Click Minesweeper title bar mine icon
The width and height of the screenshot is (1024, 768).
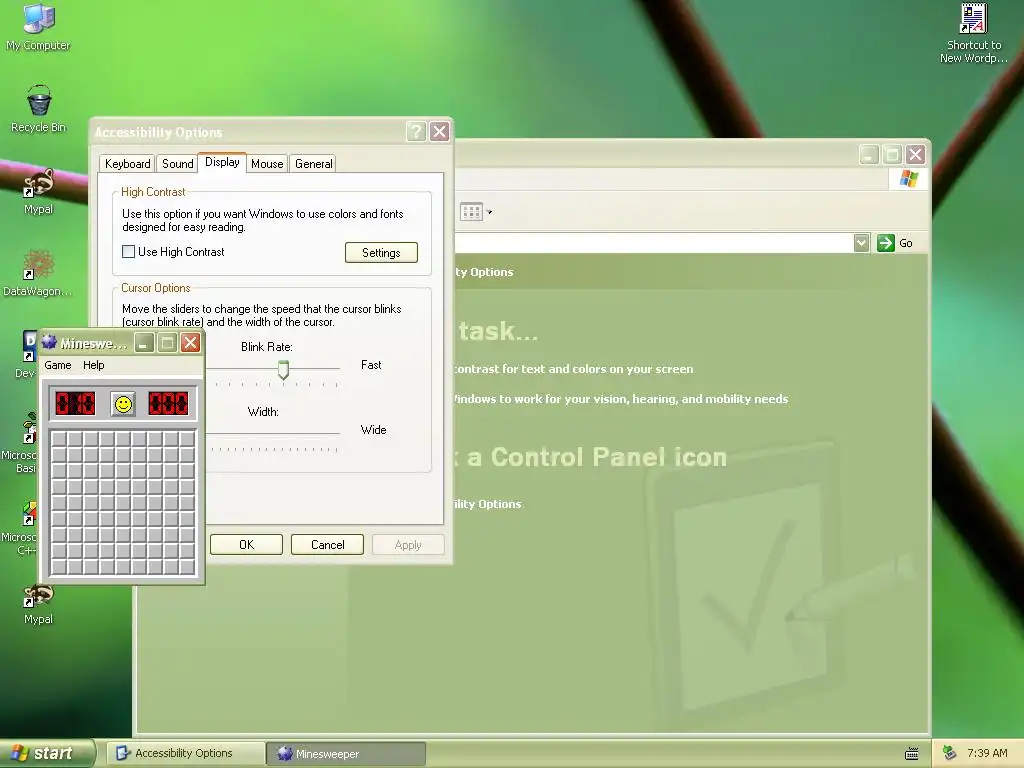[49, 342]
